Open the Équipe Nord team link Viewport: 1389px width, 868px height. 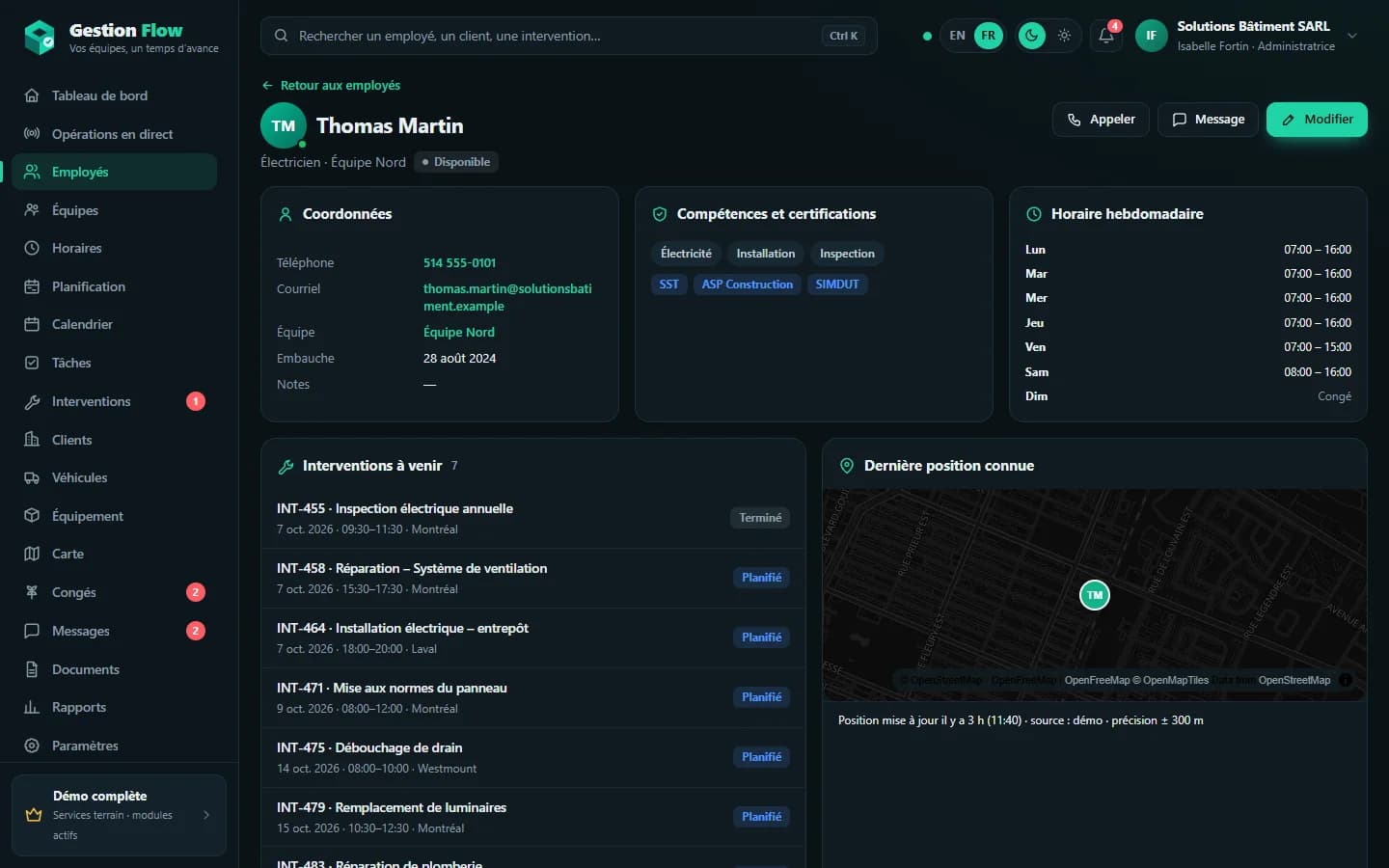pos(459,332)
